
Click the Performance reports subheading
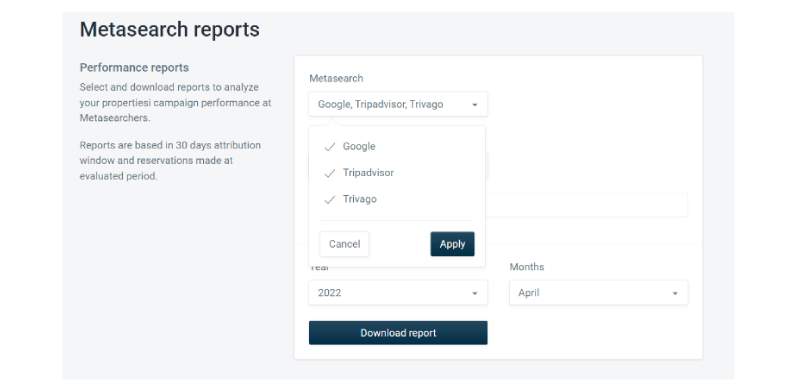(x=134, y=67)
